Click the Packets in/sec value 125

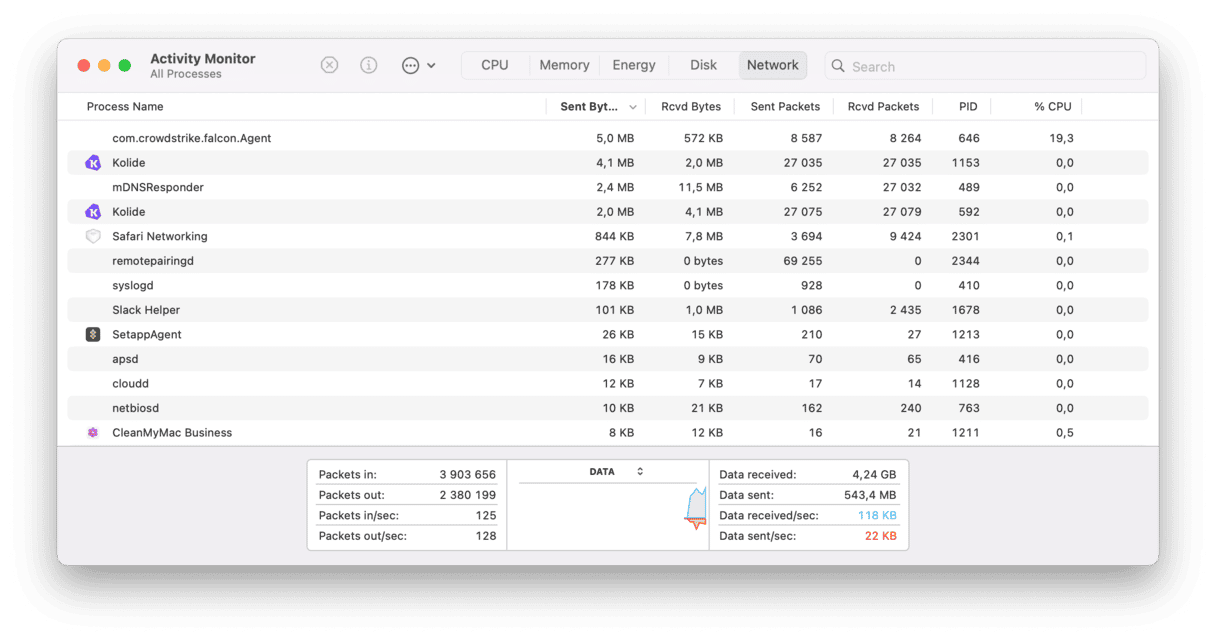[486, 516]
